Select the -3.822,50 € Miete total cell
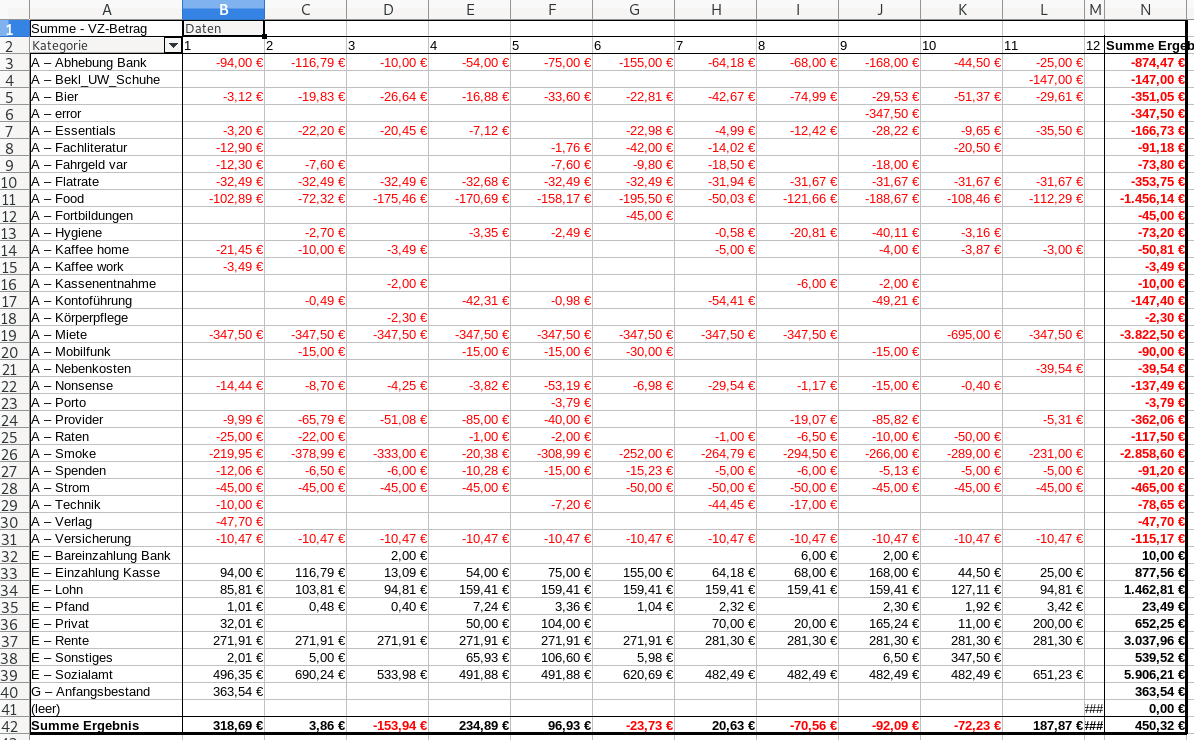 [x=1148, y=335]
